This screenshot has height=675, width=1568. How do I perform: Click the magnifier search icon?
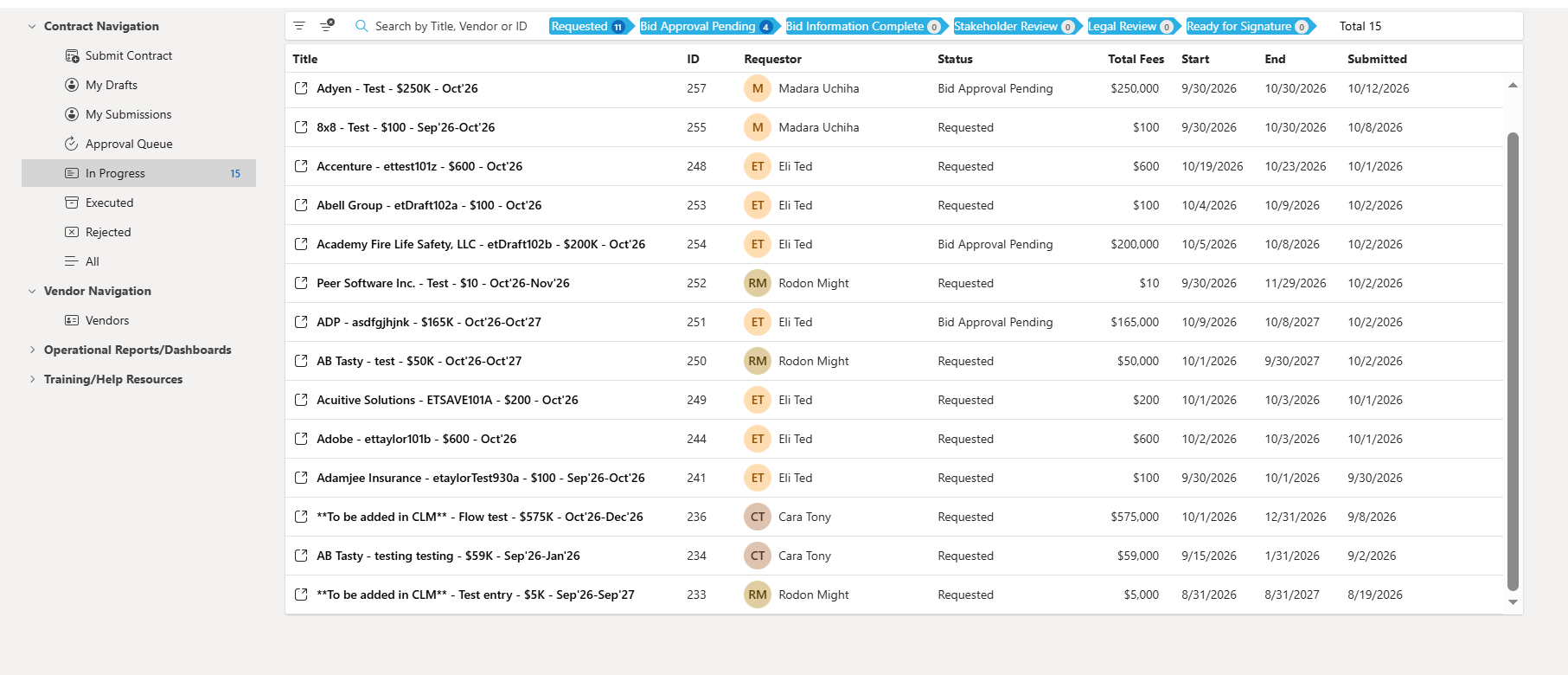click(x=362, y=26)
